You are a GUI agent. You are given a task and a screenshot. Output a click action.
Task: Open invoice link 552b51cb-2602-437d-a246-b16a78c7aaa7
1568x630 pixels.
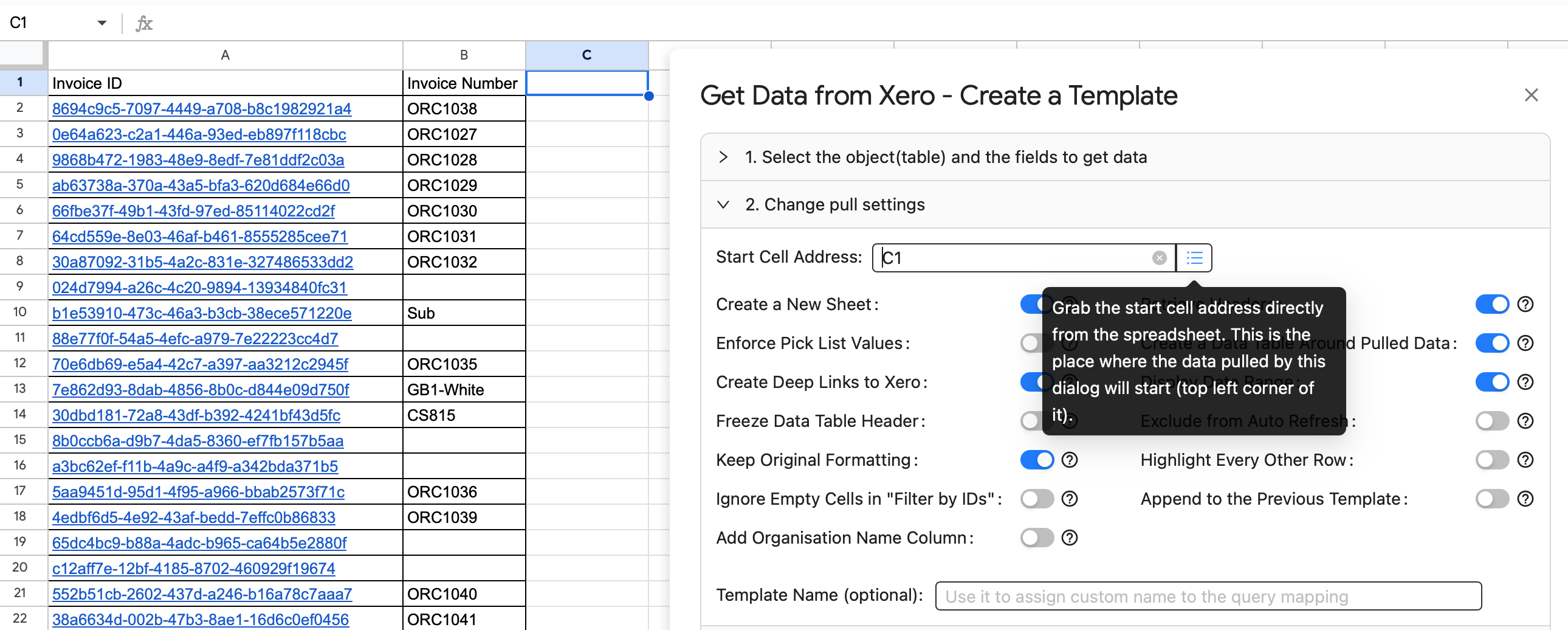coord(202,594)
